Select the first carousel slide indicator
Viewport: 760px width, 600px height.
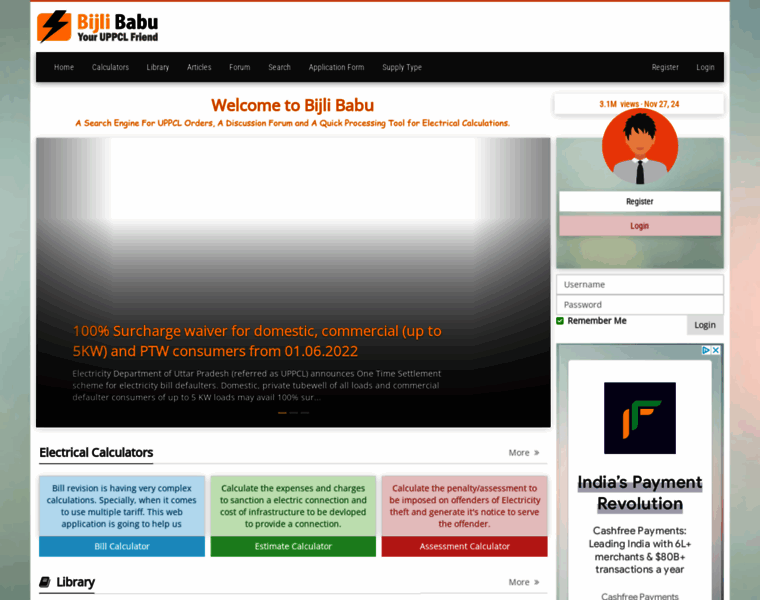pyautogui.click(x=282, y=413)
